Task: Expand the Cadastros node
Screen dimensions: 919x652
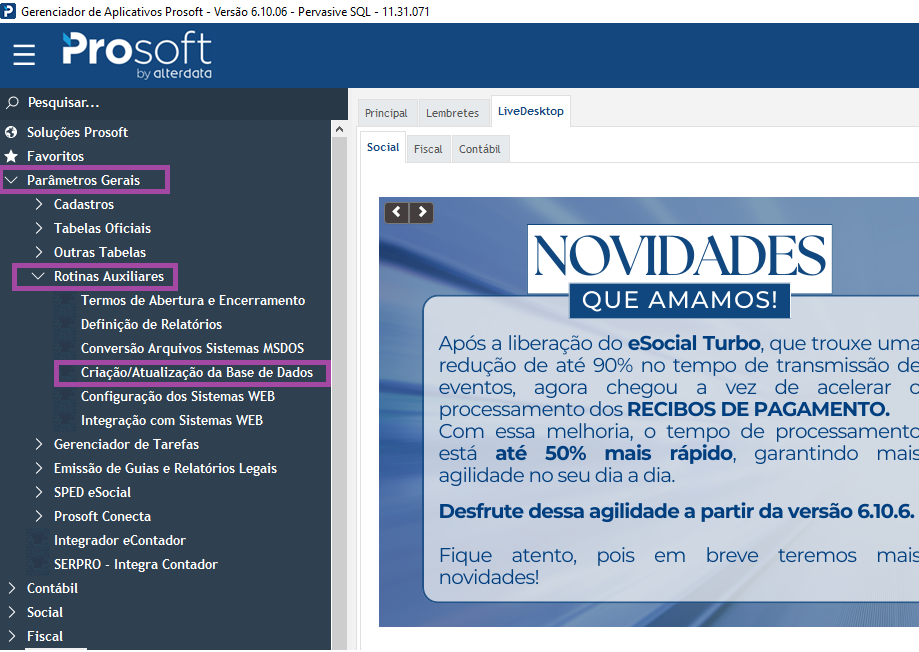Action: pos(39,204)
